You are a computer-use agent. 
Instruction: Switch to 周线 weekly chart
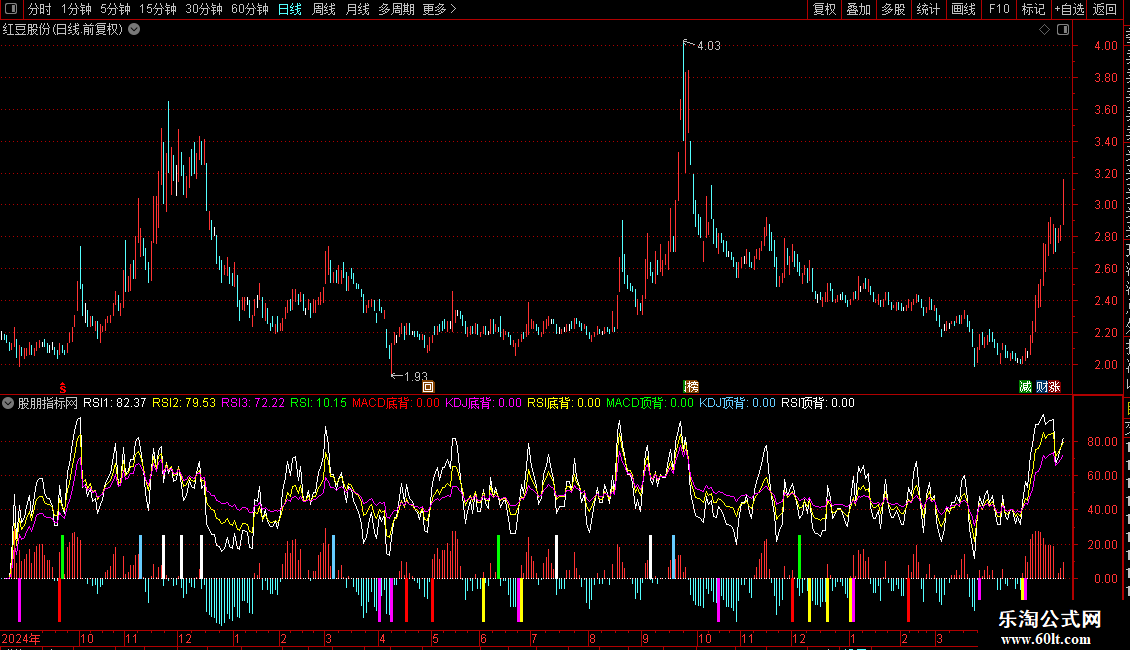[324, 9]
